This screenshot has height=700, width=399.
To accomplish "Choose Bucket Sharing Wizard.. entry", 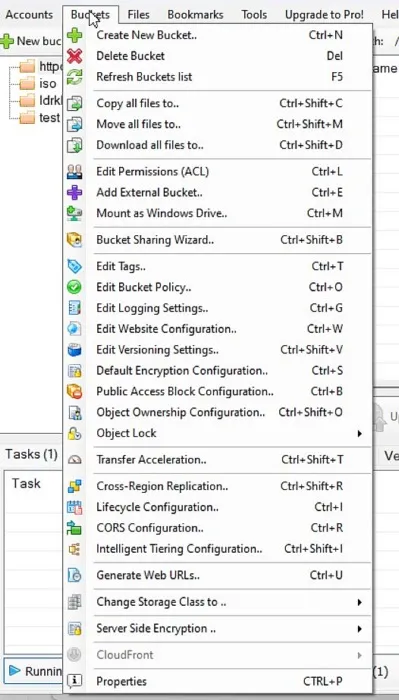I will pyautogui.click(x=218, y=240).
